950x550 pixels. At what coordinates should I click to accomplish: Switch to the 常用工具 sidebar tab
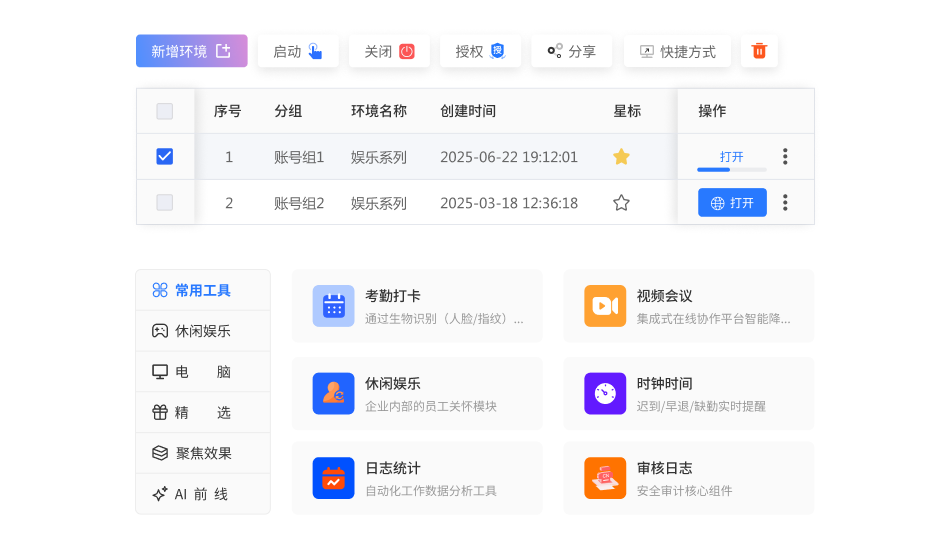point(203,290)
